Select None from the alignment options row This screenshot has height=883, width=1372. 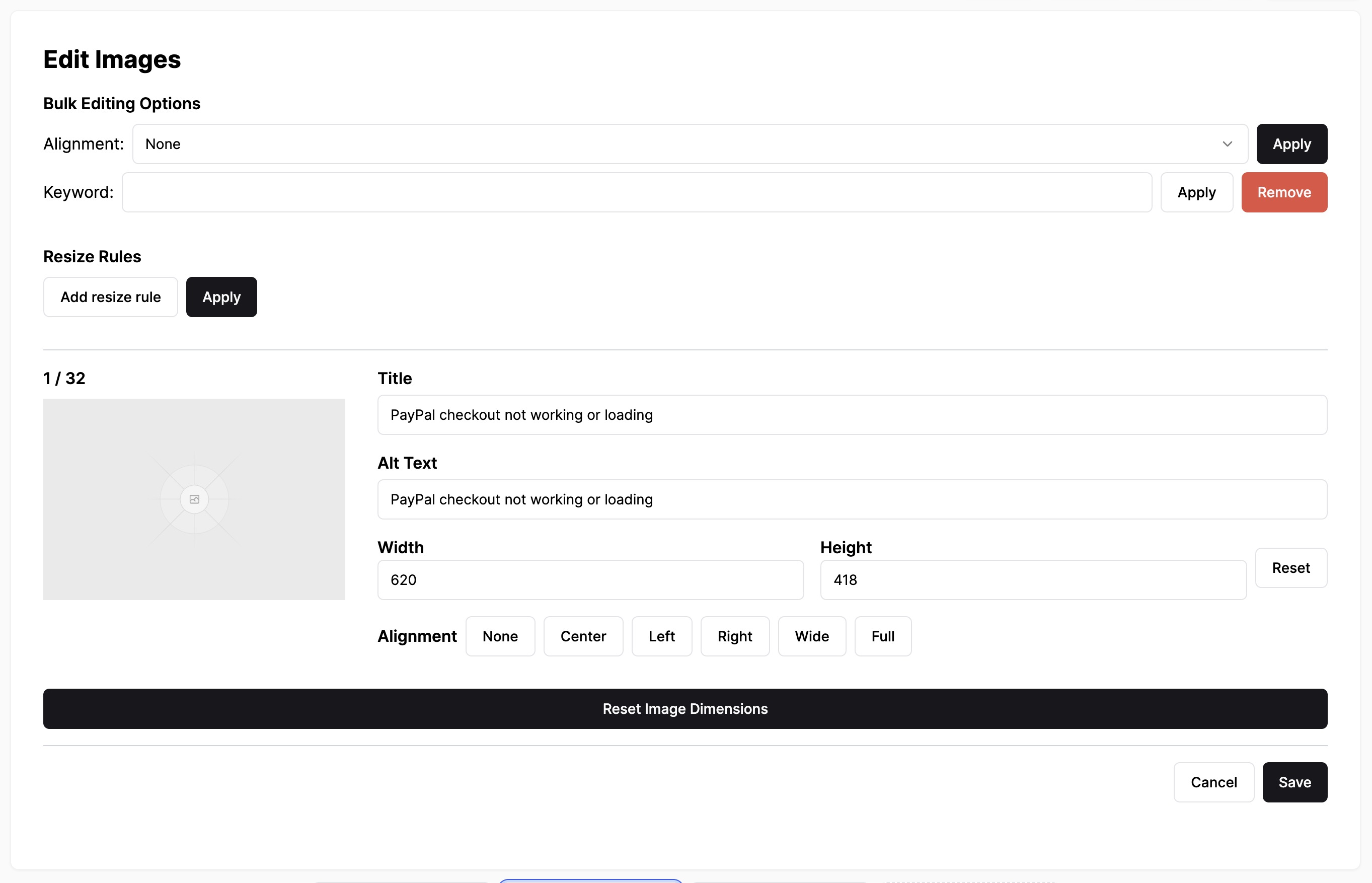500,636
